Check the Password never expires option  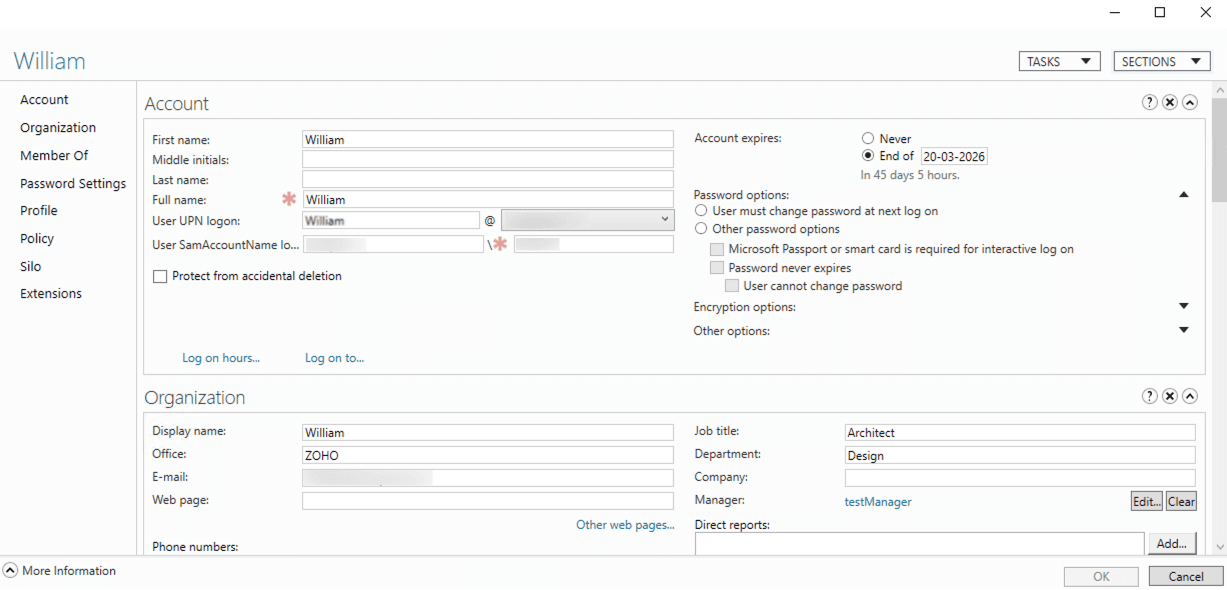click(x=717, y=267)
